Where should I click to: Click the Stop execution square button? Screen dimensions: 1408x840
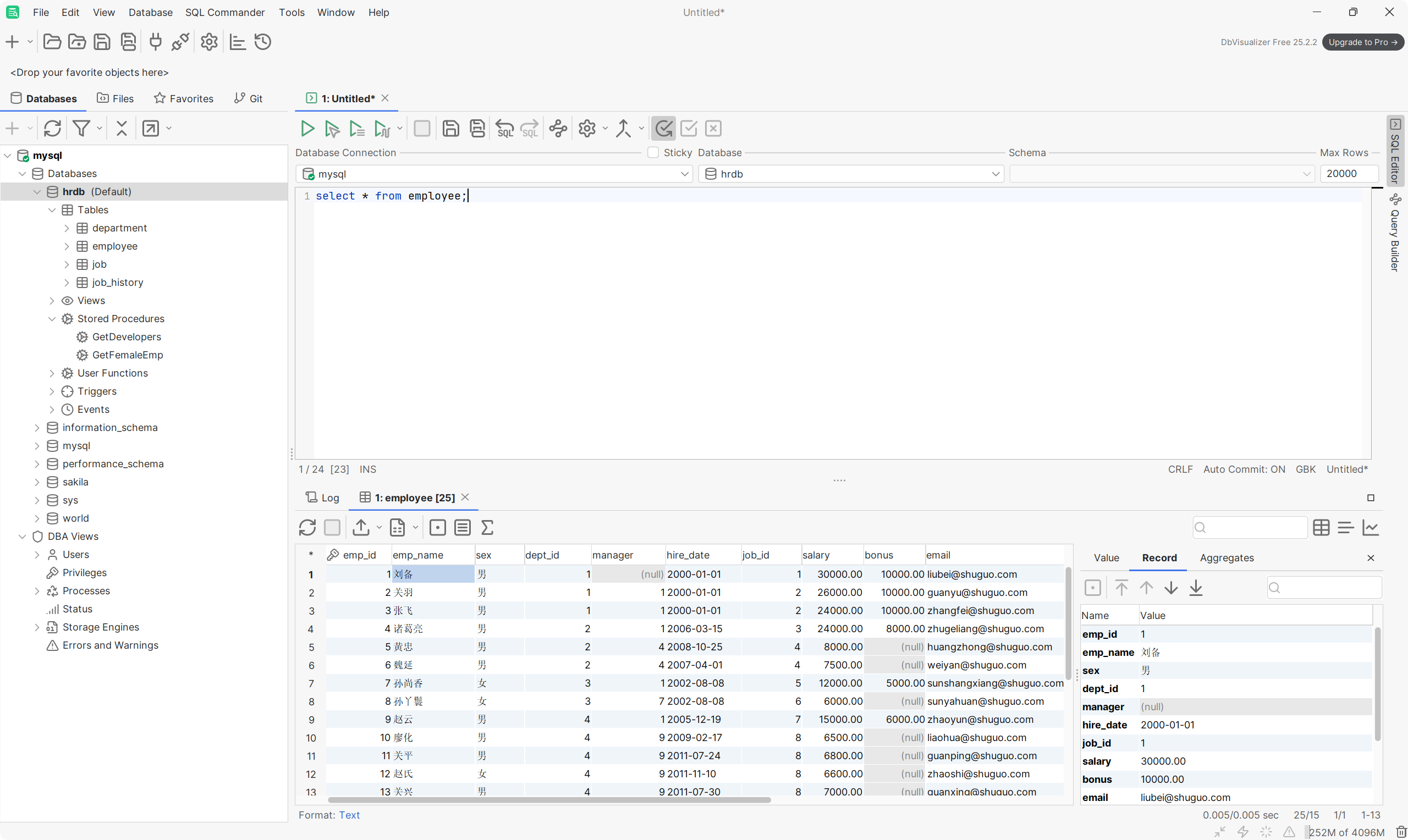(x=422, y=129)
